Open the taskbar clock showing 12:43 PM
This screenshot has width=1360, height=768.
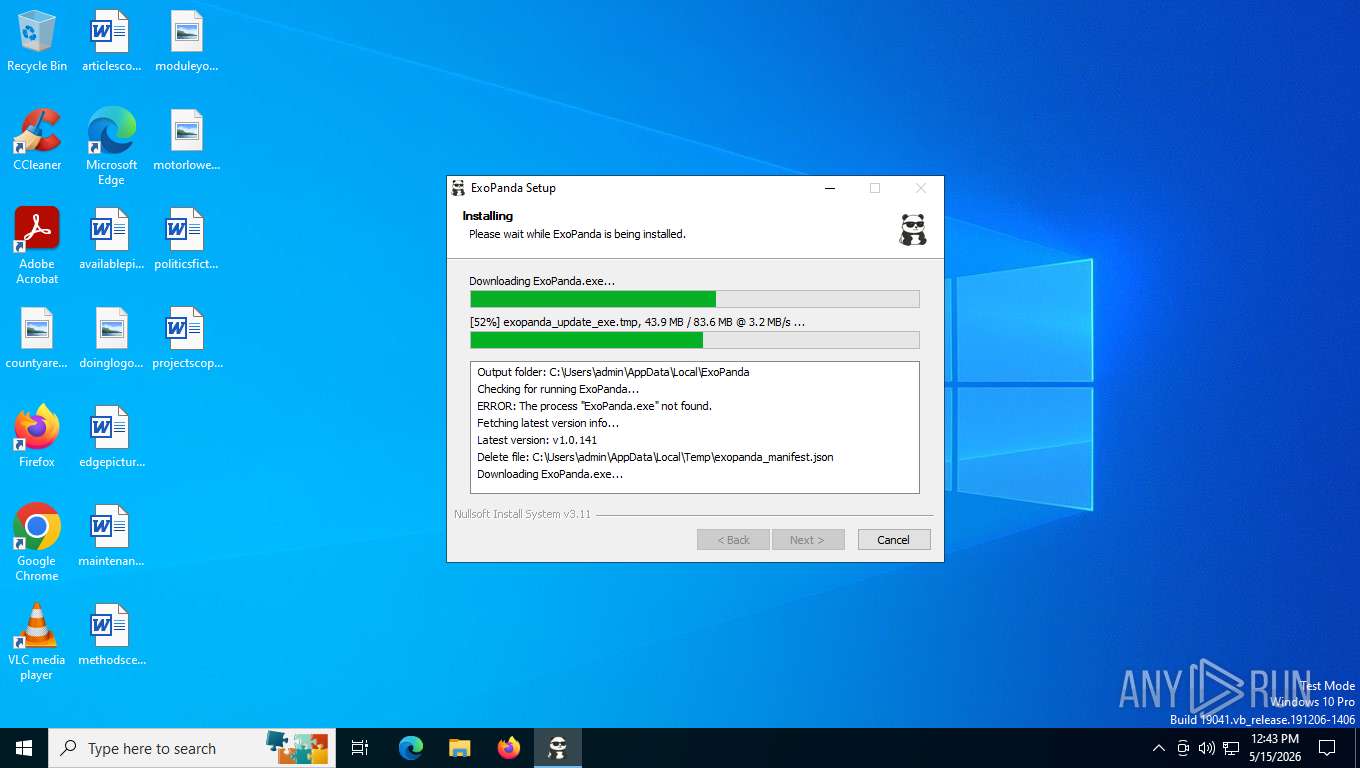click(x=1275, y=748)
